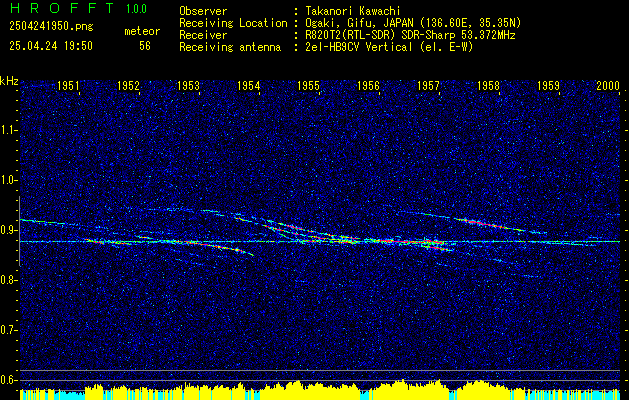This screenshot has width=629, height=400.
Task: Click time marker 1953
Action: (188, 85)
